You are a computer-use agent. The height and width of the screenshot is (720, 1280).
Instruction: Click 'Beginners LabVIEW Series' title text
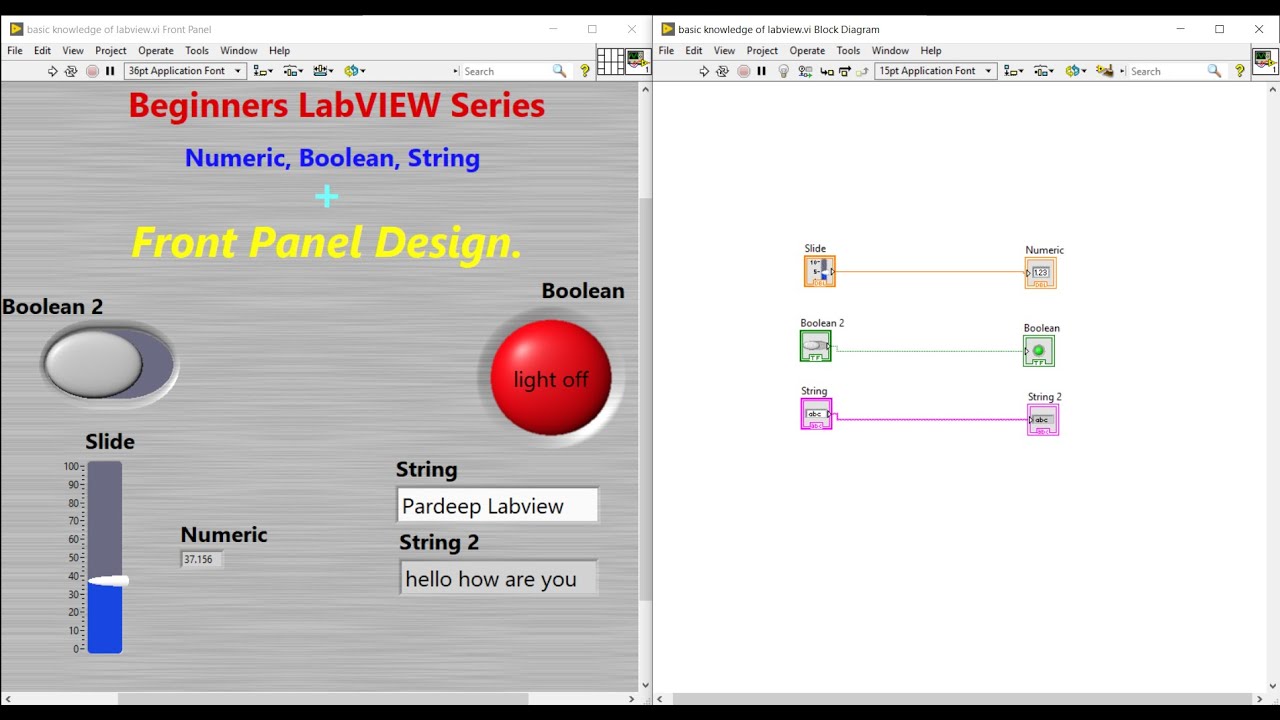(x=337, y=105)
